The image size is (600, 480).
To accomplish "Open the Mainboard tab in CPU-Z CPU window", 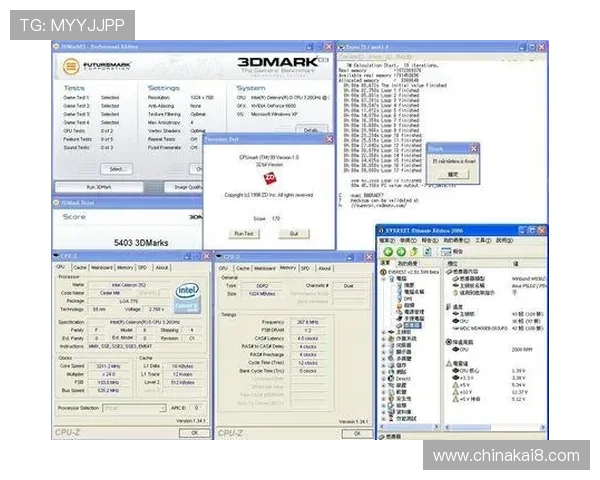I will click(102, 268).
